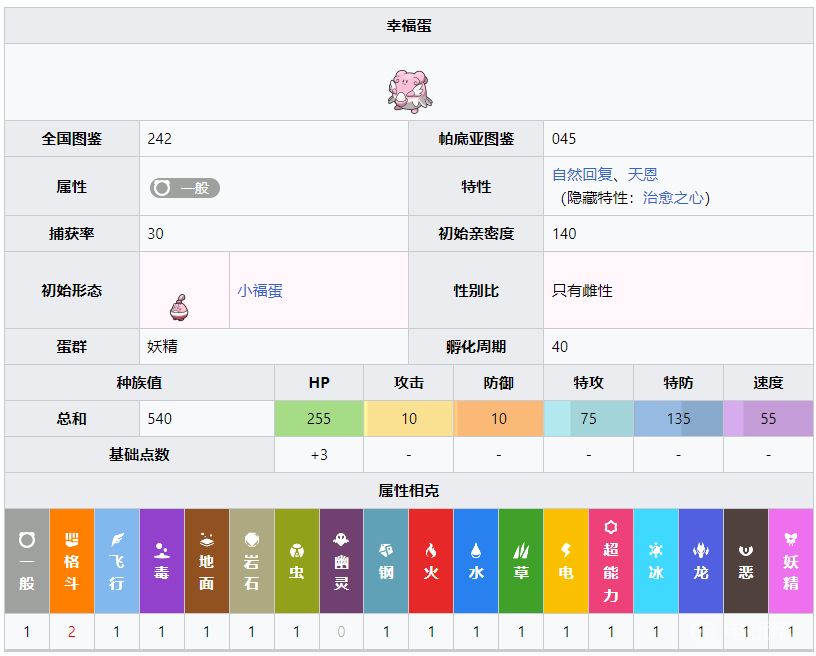
Task: Click the 蛋群 label
Action: 72,346
